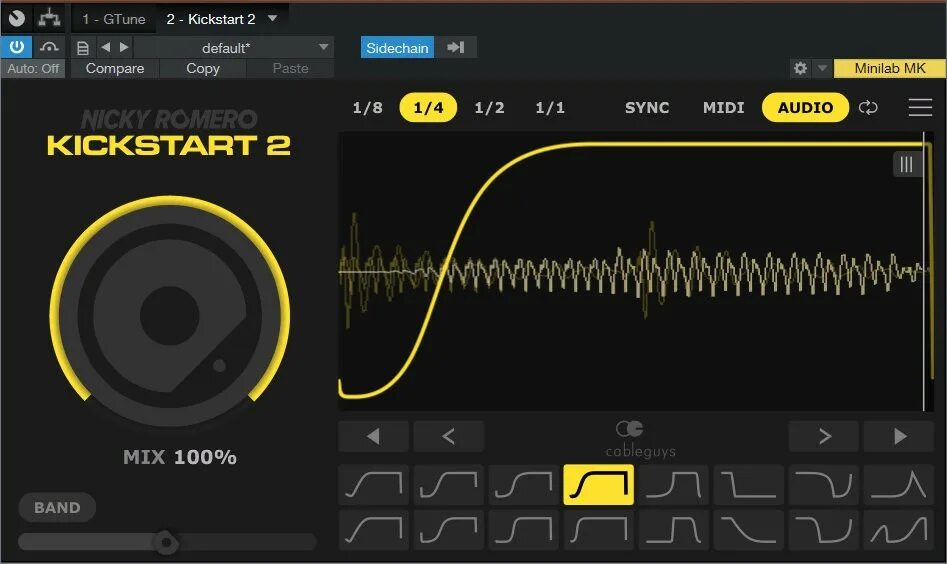Select the sixth curve shape in top row
The height and width of the screenshot is (564, 947).
coord(748,485)
